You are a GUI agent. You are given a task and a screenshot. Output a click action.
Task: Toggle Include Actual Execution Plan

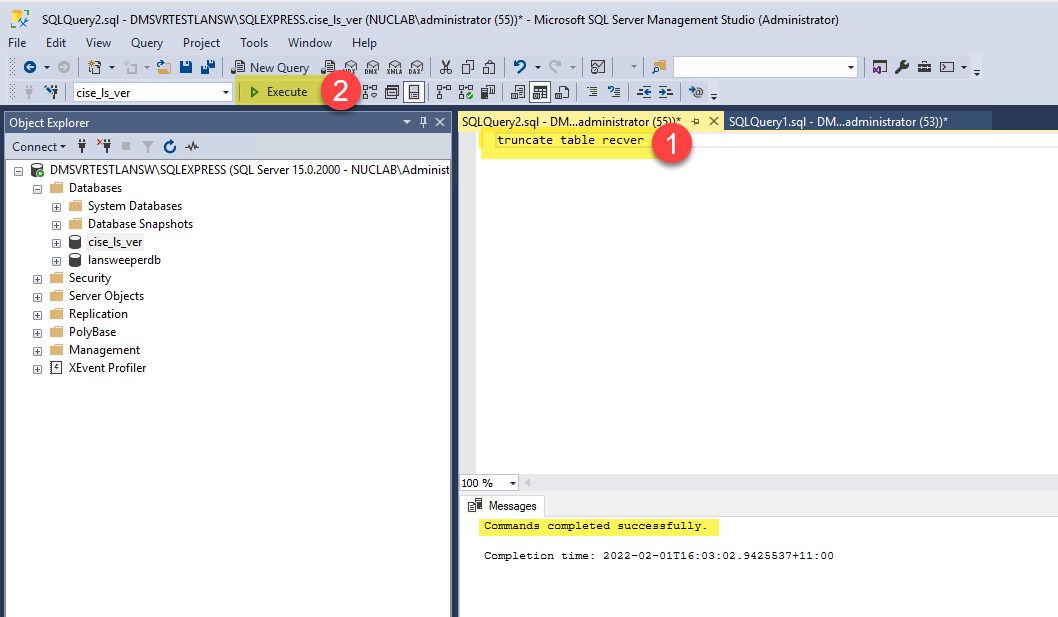[444, 92]
